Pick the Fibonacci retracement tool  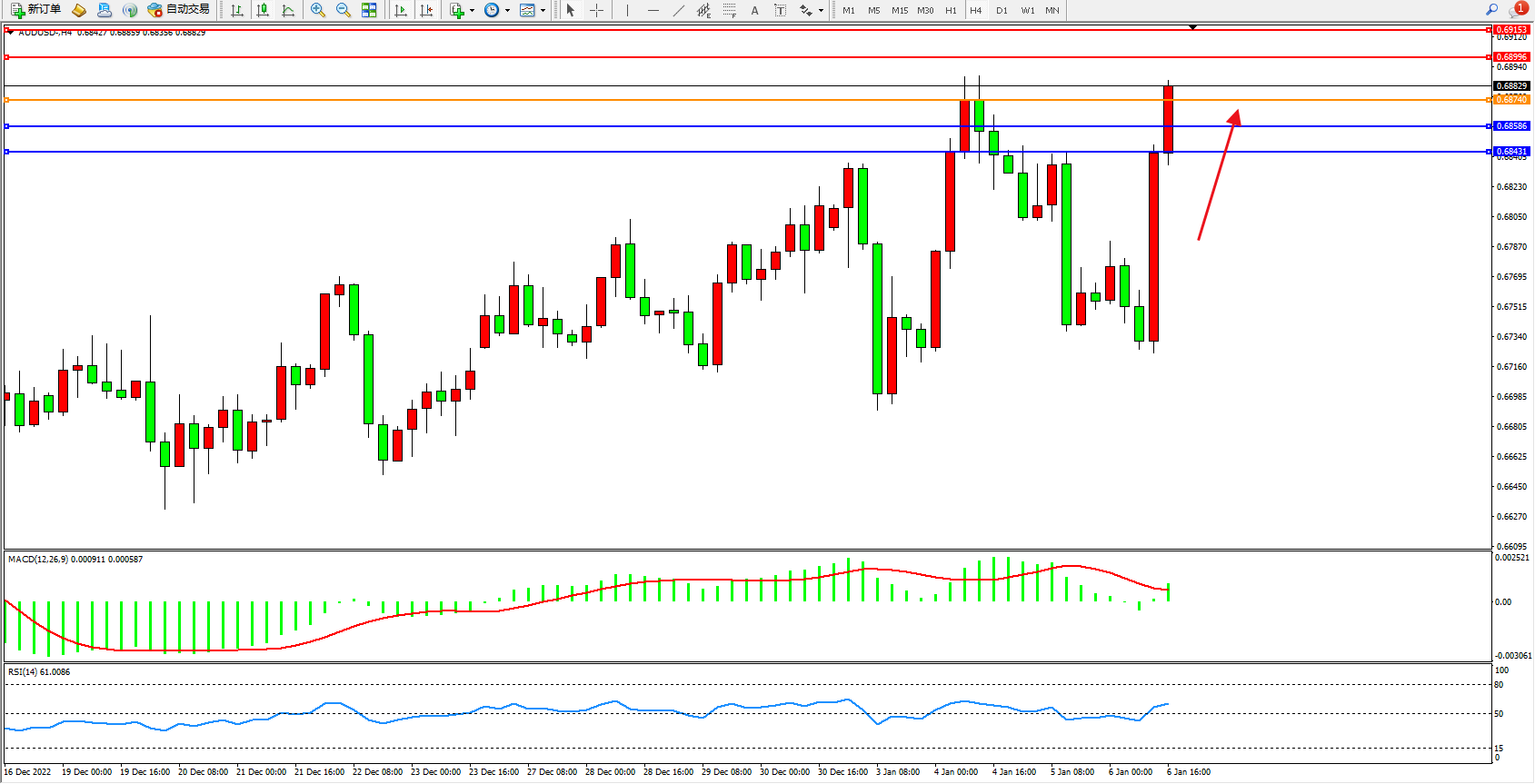pos(730,10)
